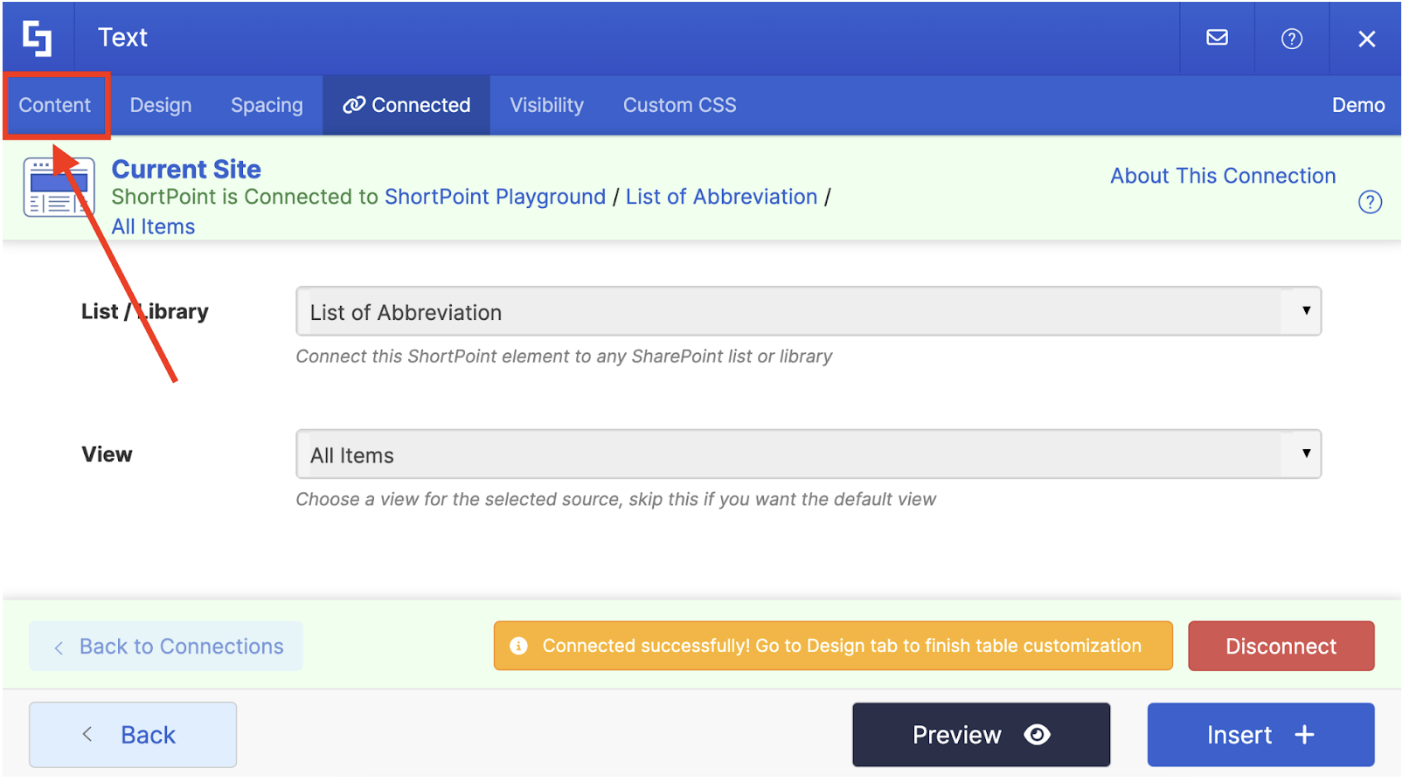The image size is (1402, 780).
Task: Click the Demo link in tab bar
Action: pos(1358,105)
